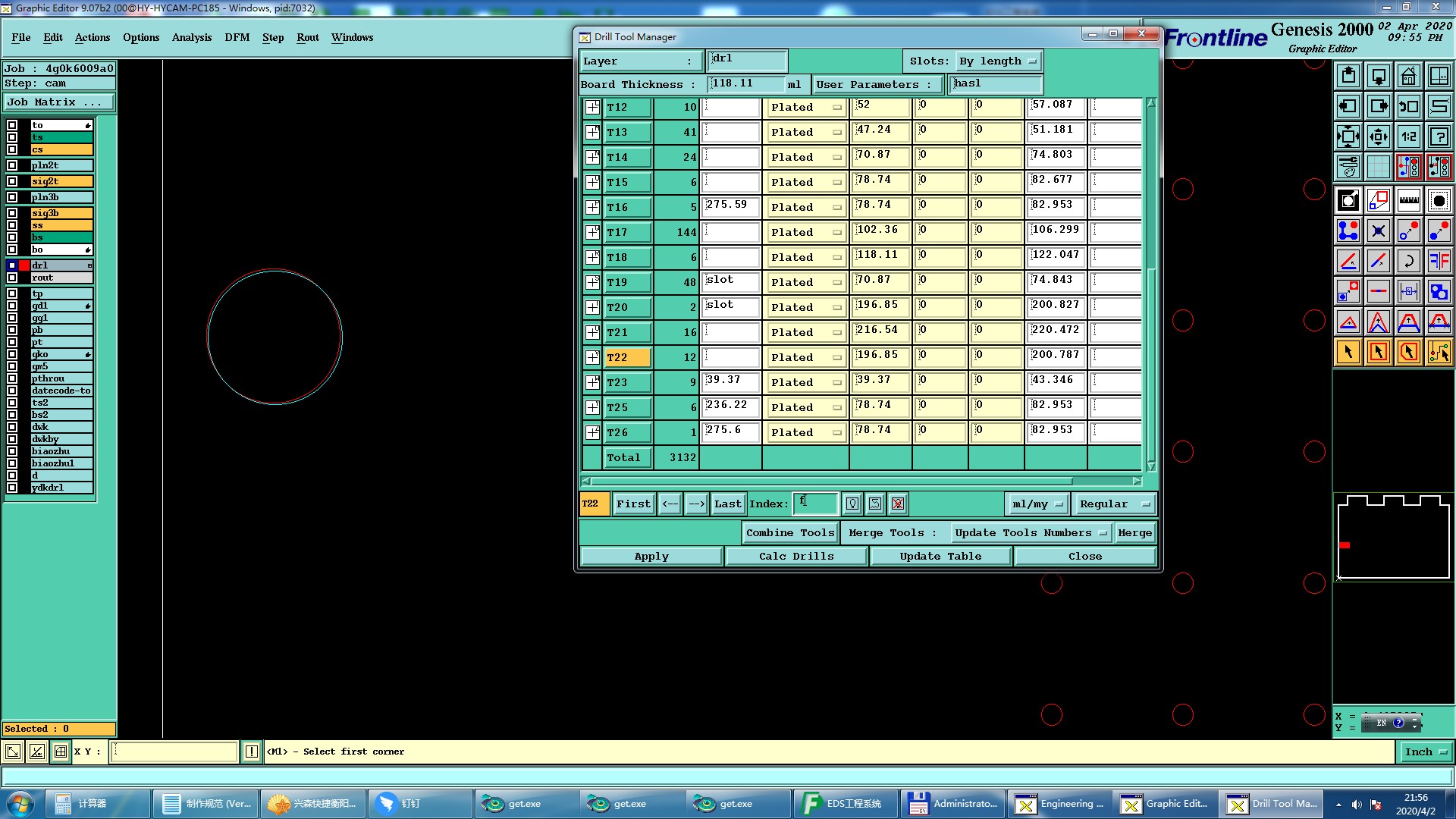The width and height of the screenshot is (1456, 819).
Task: Open the Analysis menu
Action: (192, 37)
